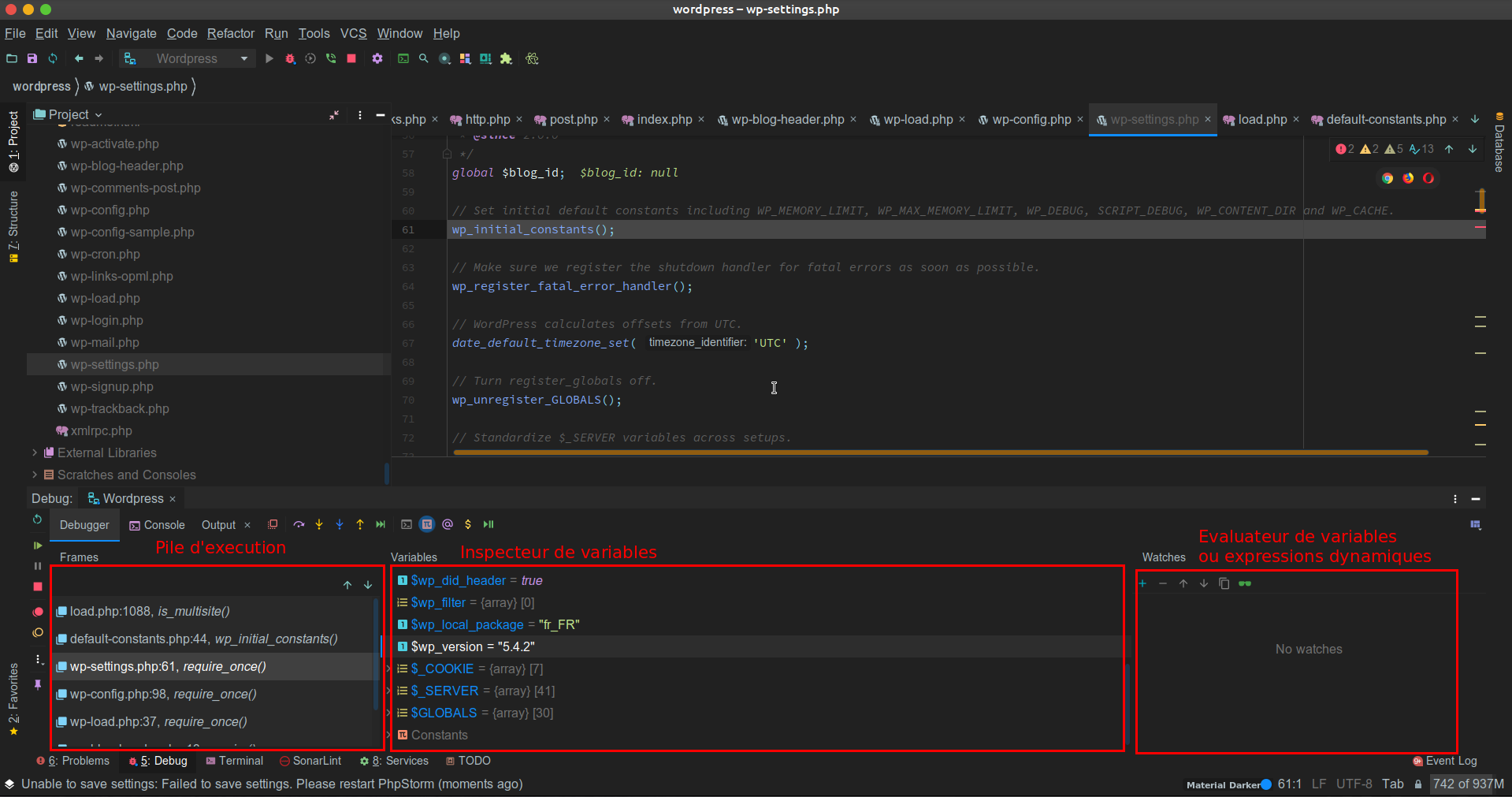Click the duplicate watch copy icon
Image resolution: width=1512 pixels, height=797 pixels.
click(x=1224, y=583)
